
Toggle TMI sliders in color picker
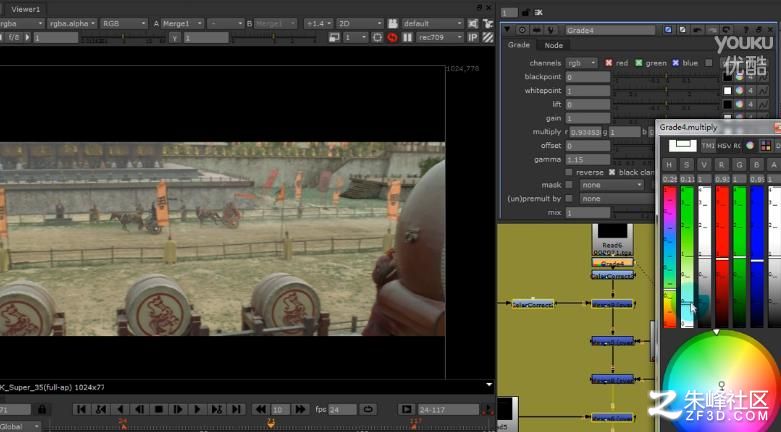tap(708, 145)
